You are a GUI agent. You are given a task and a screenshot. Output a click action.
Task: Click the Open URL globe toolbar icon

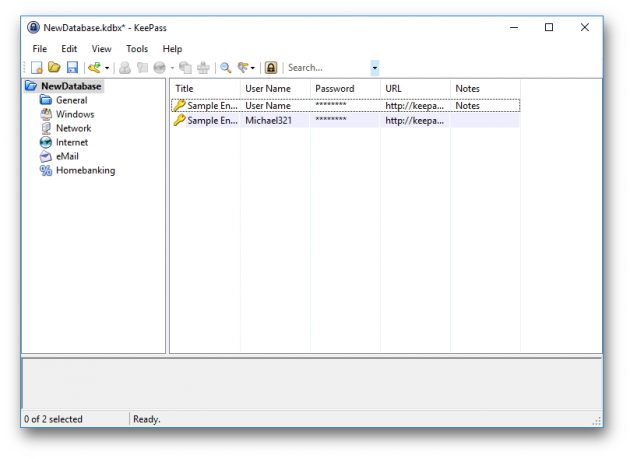tap(160, 68)
